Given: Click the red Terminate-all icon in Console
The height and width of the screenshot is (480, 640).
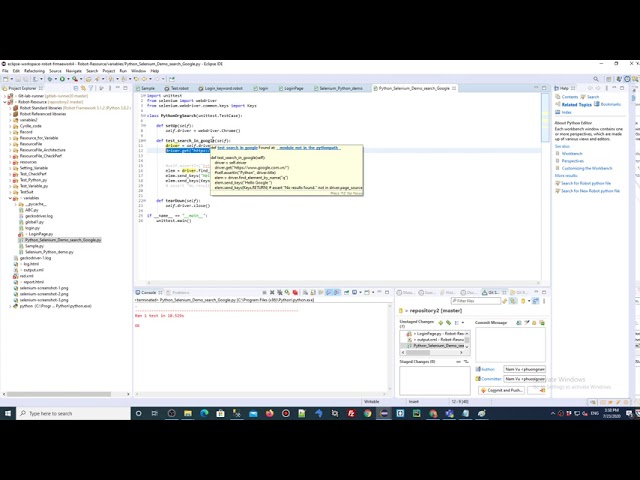Looking at the screenshot, I should coord(295,293).
